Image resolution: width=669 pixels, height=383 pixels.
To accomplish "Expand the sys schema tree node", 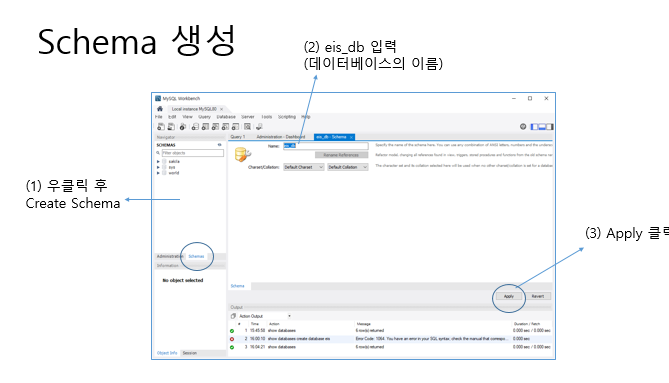I will click(158, 167).
